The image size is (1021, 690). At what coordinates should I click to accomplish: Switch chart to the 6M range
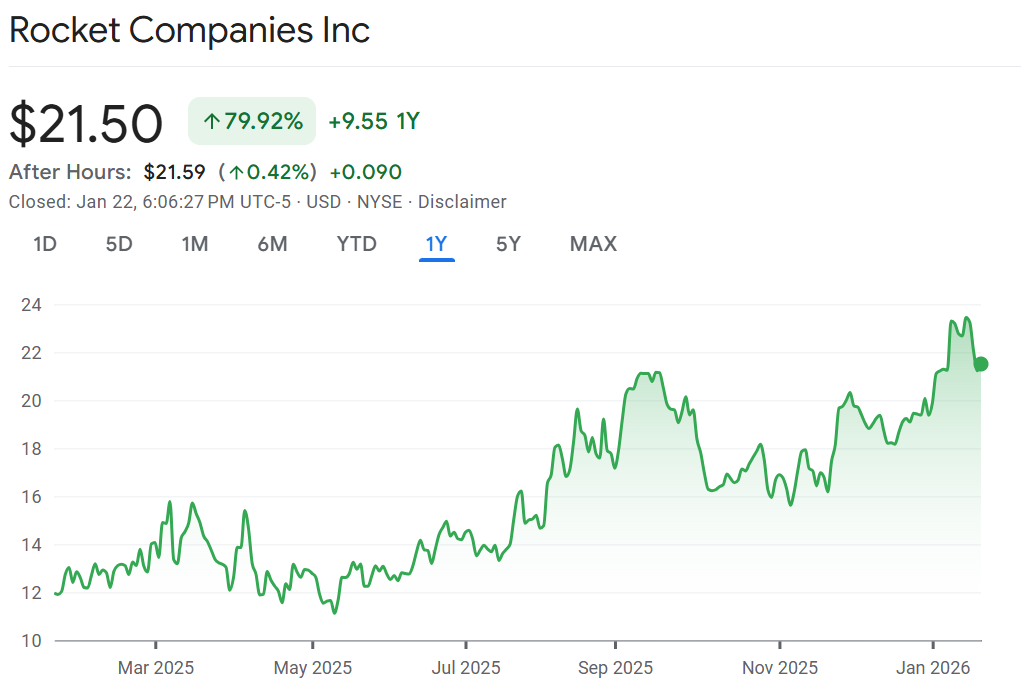[x=272, y=244]
